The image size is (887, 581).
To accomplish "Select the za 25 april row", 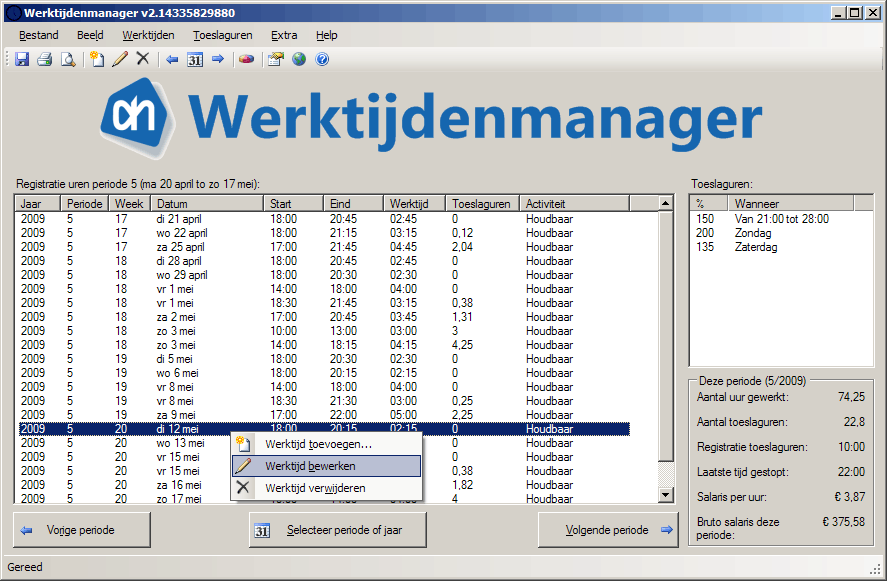I will click(324, 247).
